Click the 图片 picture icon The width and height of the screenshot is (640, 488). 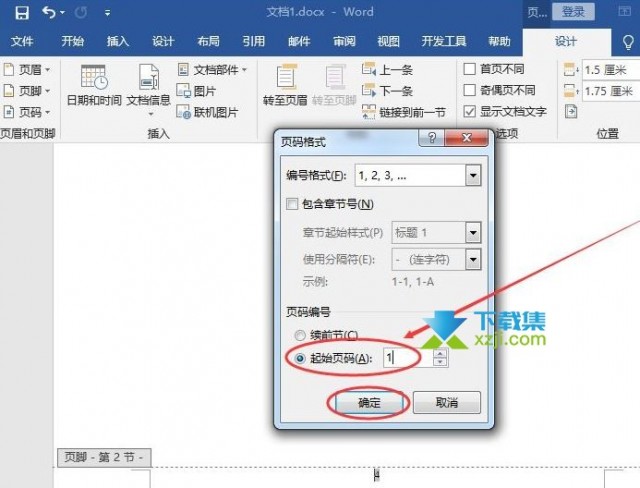(184, 91)
